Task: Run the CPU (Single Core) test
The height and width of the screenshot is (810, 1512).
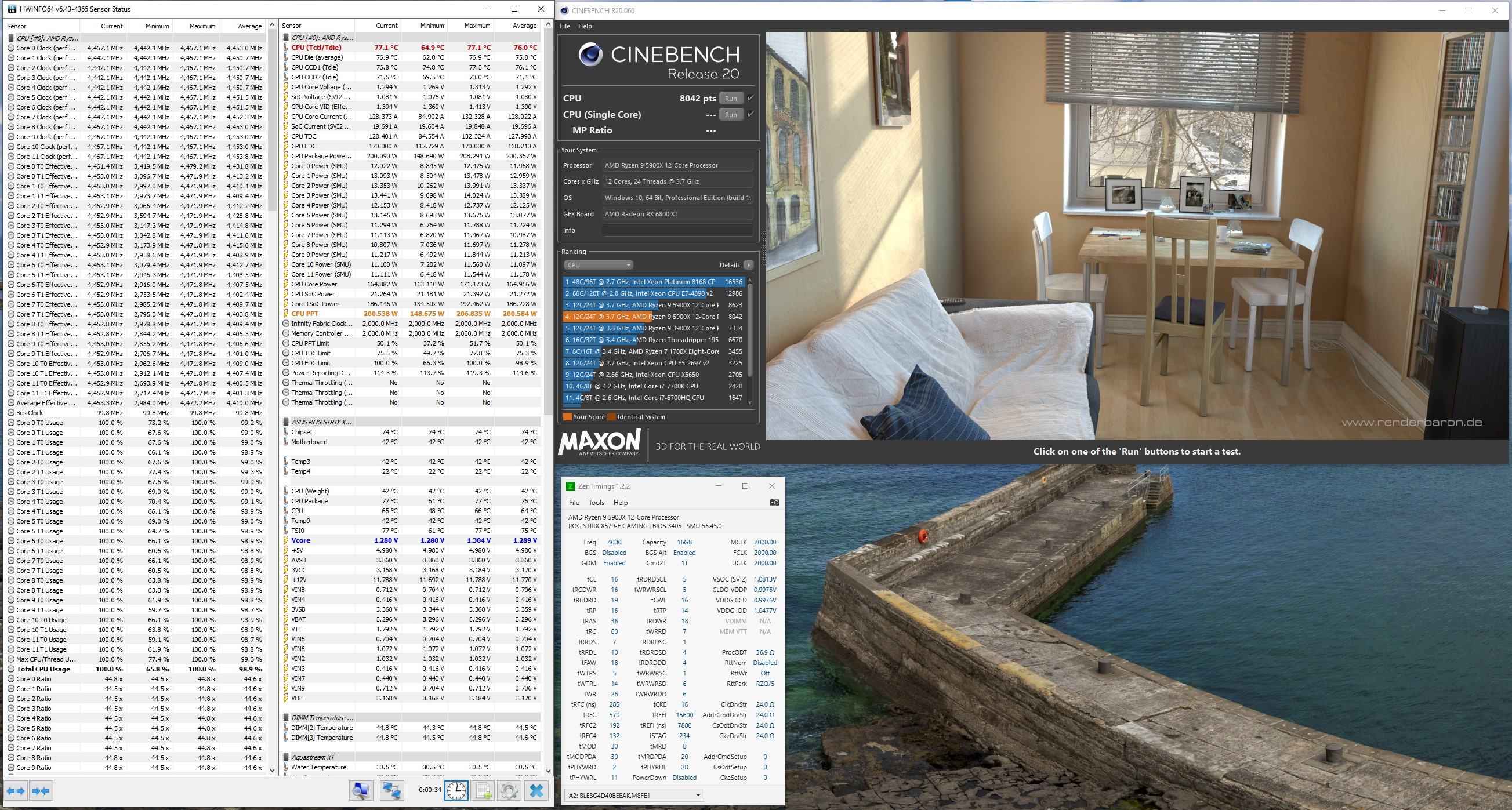Action: (731, 114)
